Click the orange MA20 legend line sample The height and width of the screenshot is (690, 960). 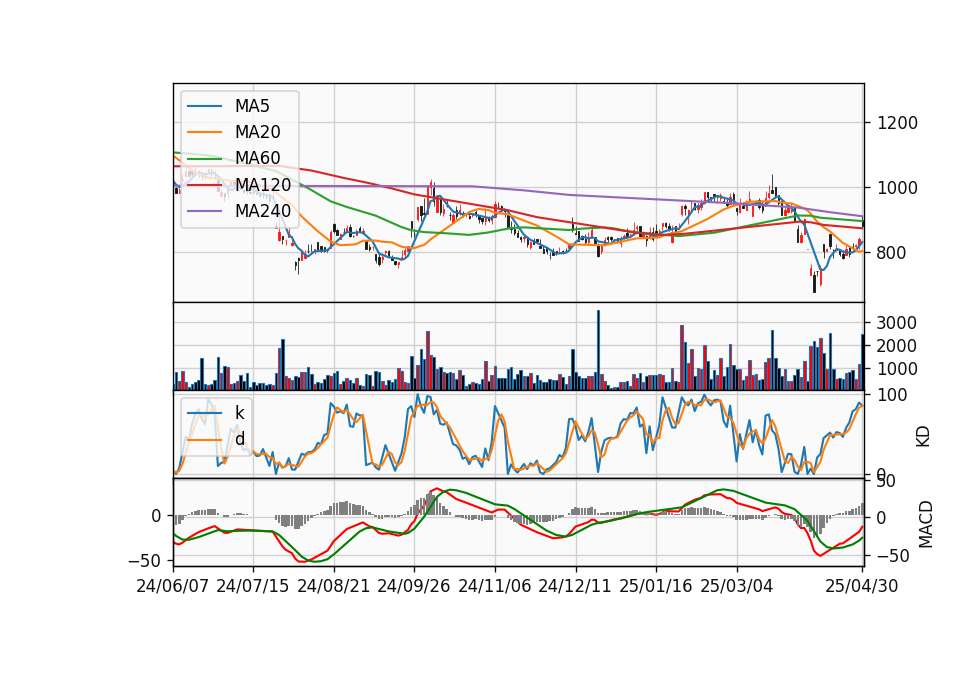coord(204,132)
